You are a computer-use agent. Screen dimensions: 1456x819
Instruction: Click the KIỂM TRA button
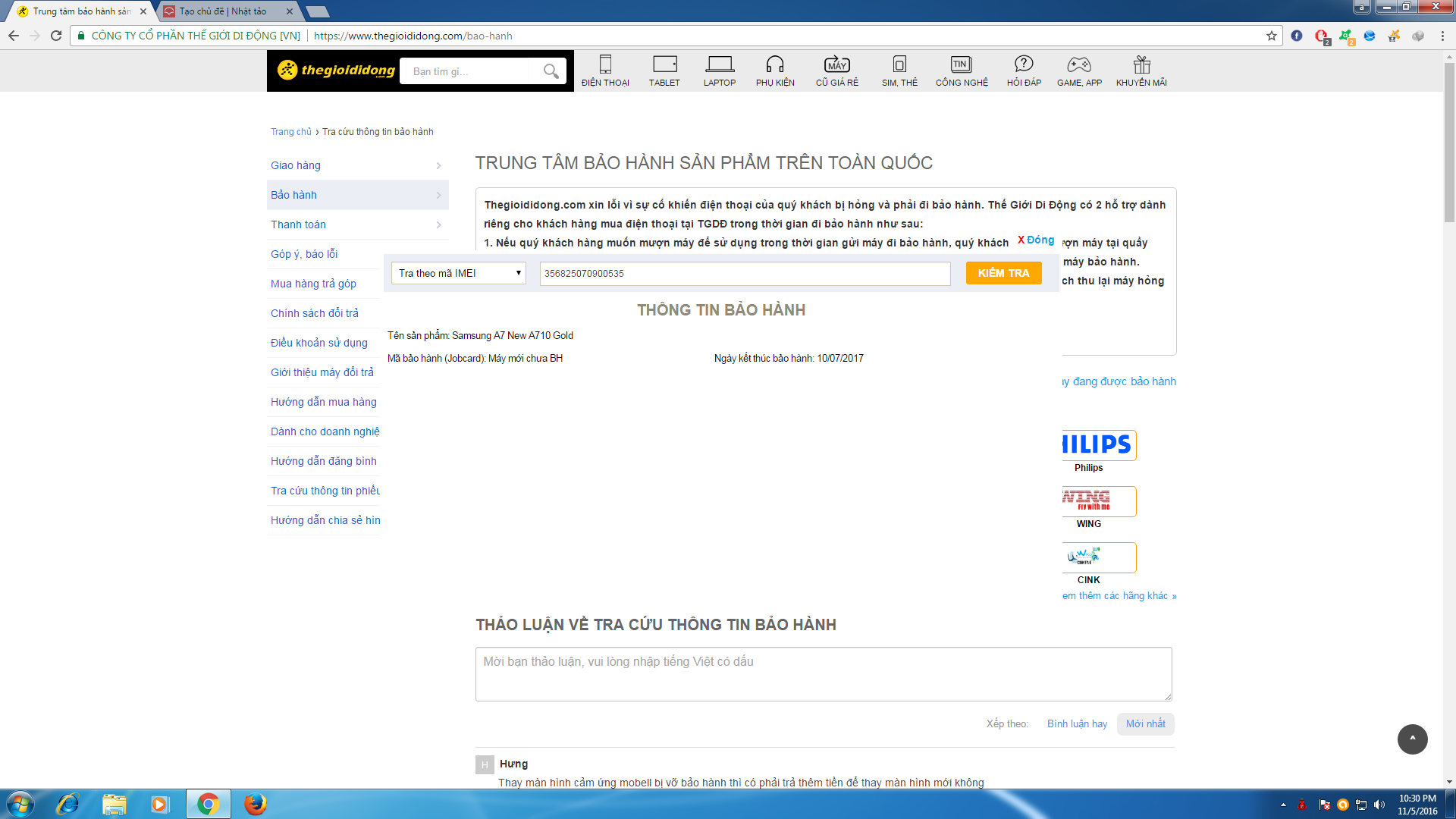coord(1003,273)
